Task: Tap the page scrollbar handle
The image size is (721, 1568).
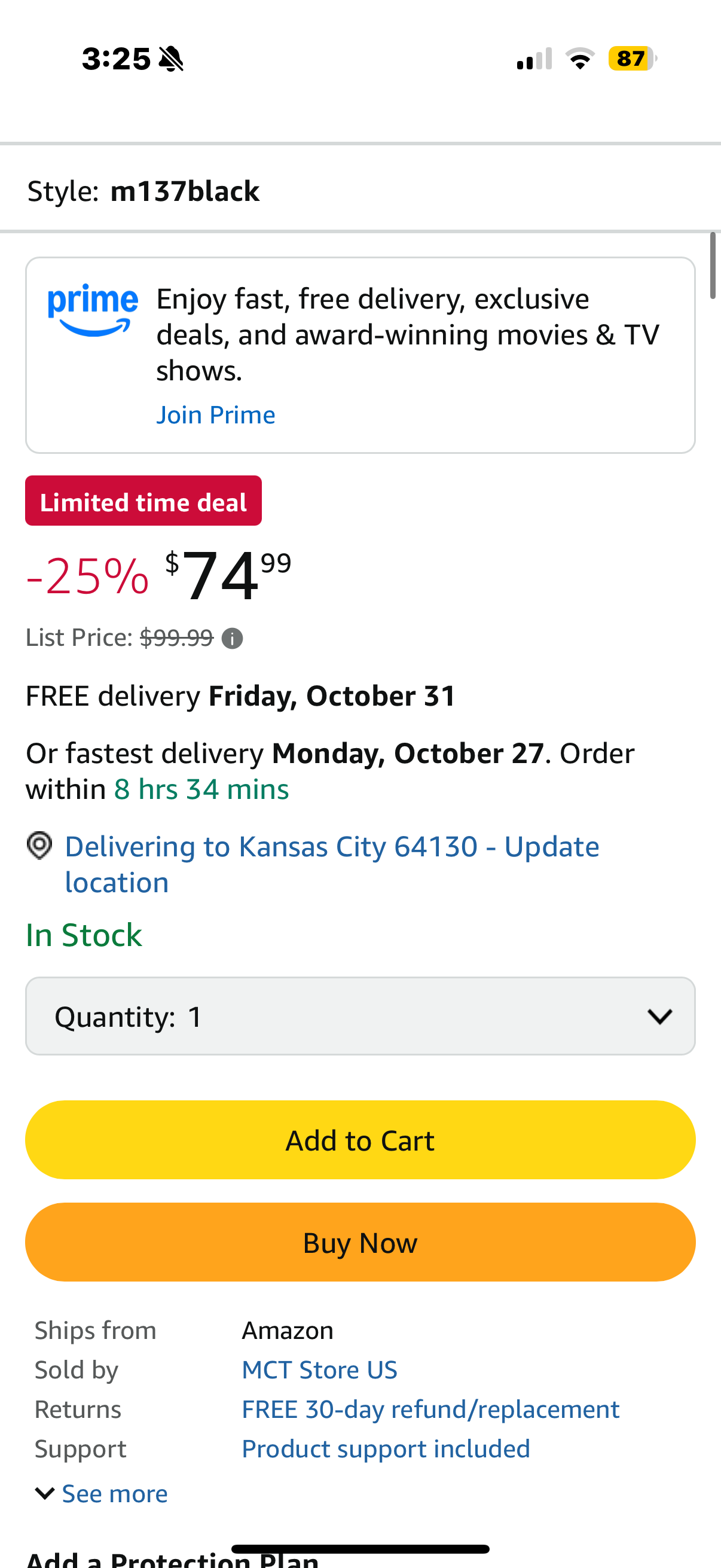Action: (x=713, y=266)
